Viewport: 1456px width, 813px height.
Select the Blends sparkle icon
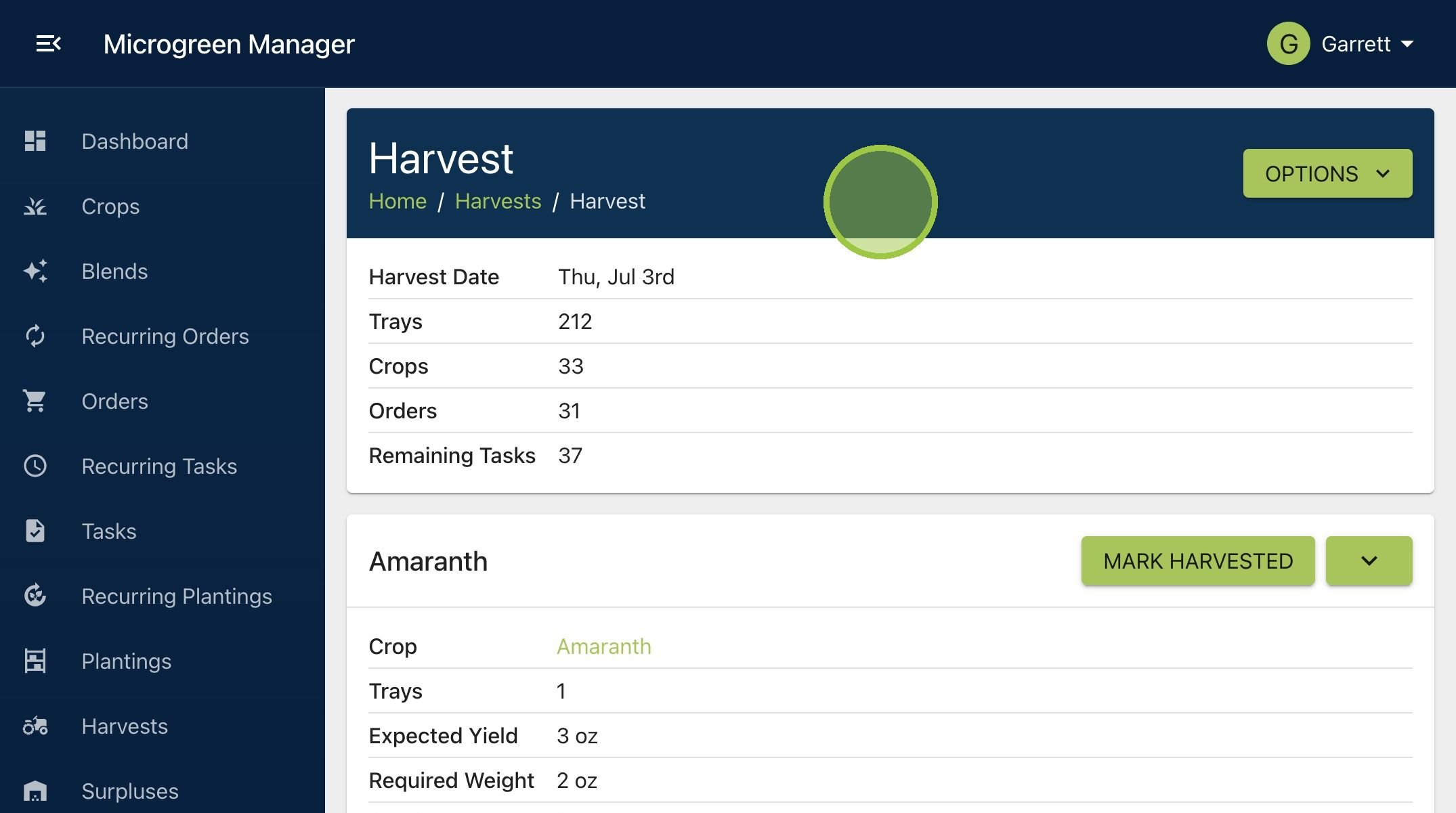click(x=35, y=271)
